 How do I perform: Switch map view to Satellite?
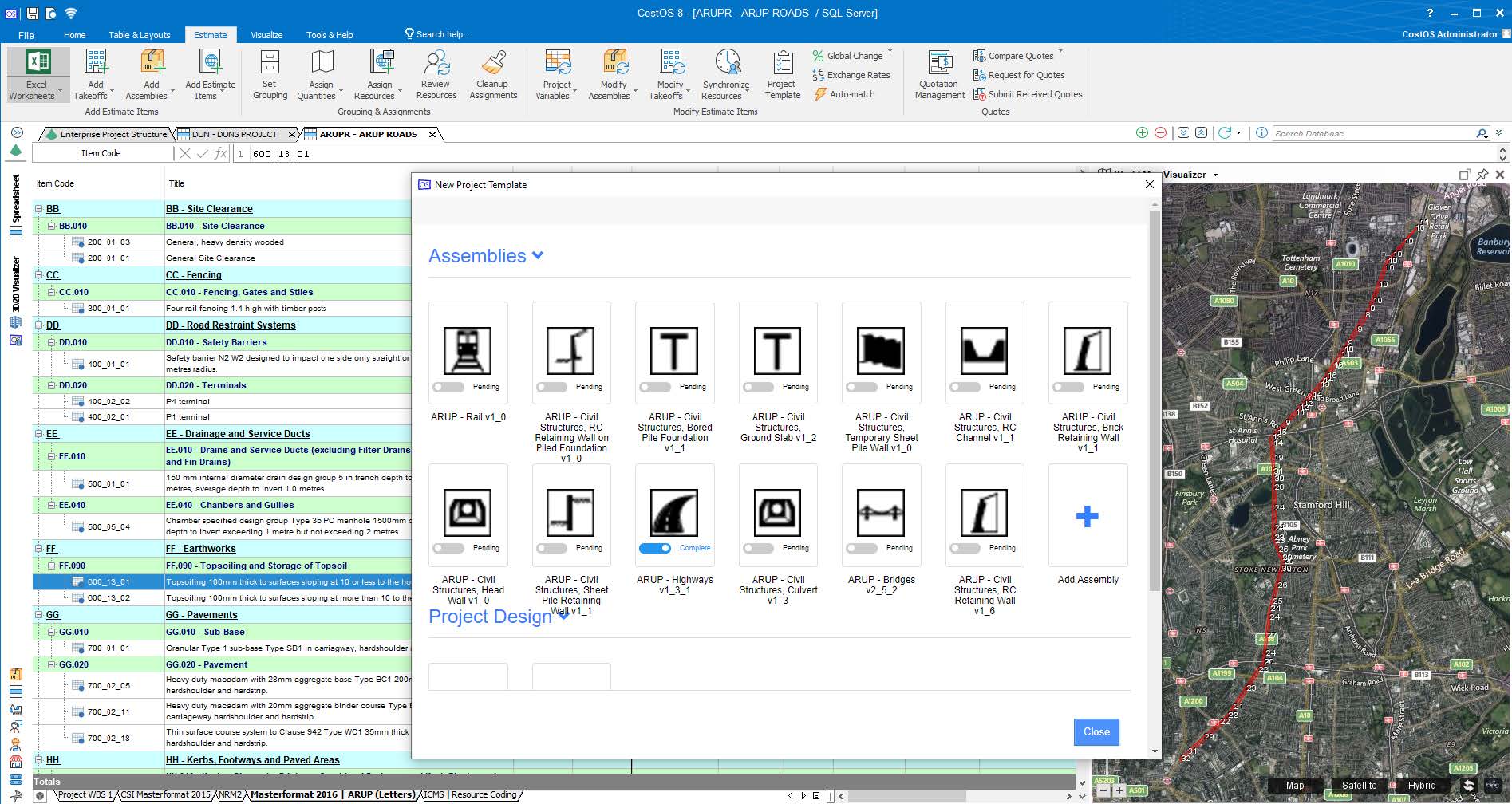1358,786
